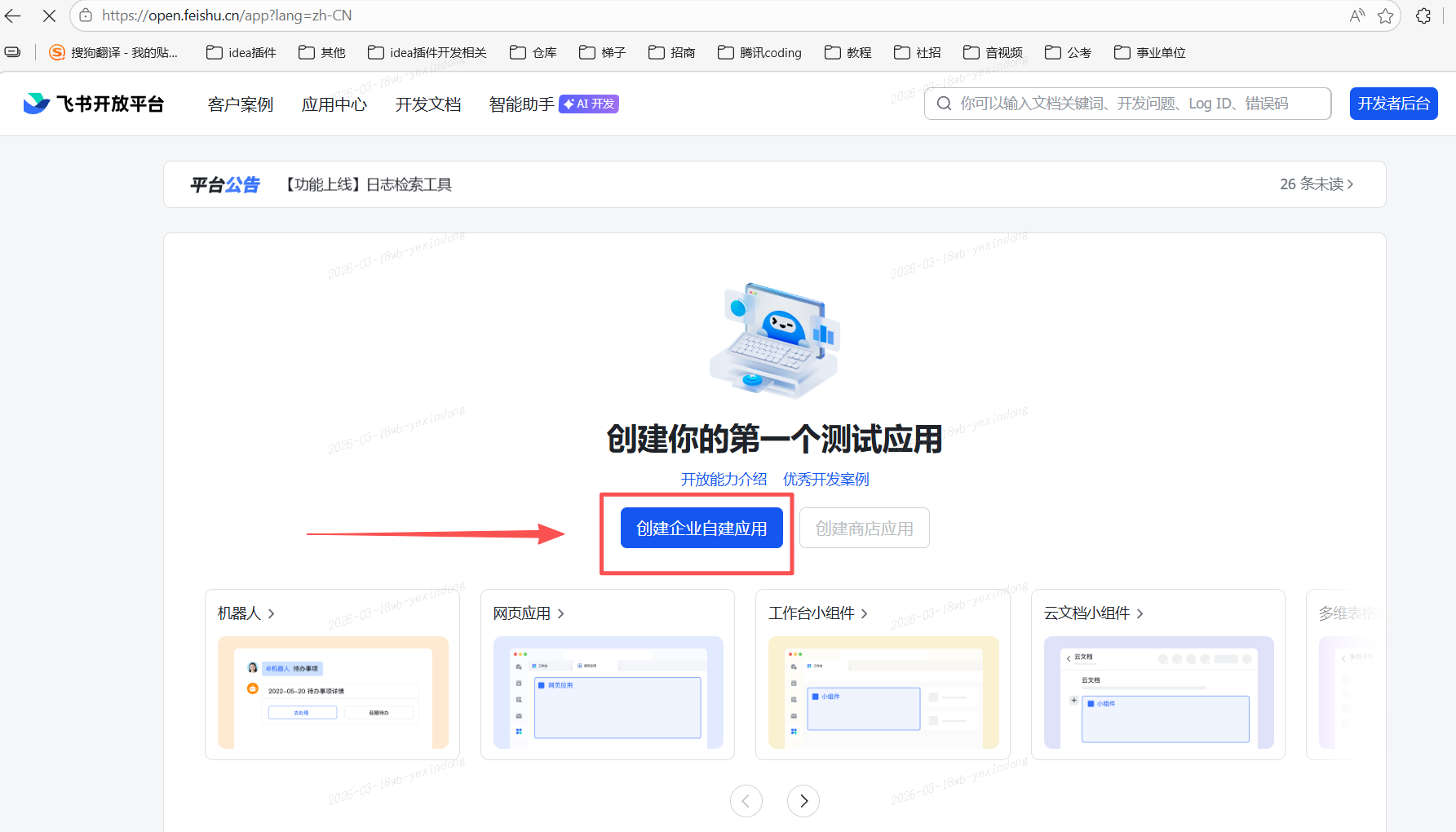Open the 26 条未读 announcements list

pos(1315,184)
